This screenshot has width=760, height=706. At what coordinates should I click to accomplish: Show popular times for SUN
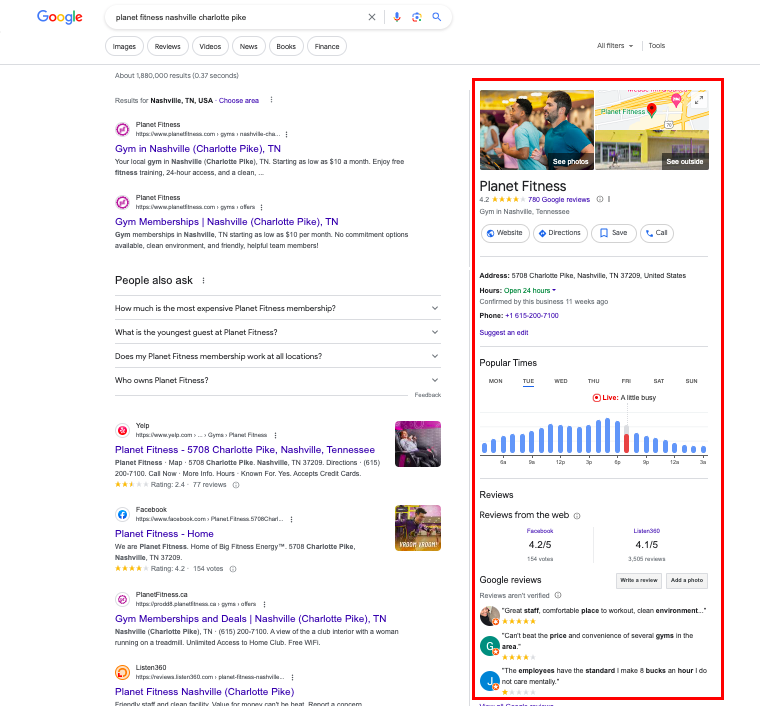pos(691,381)
